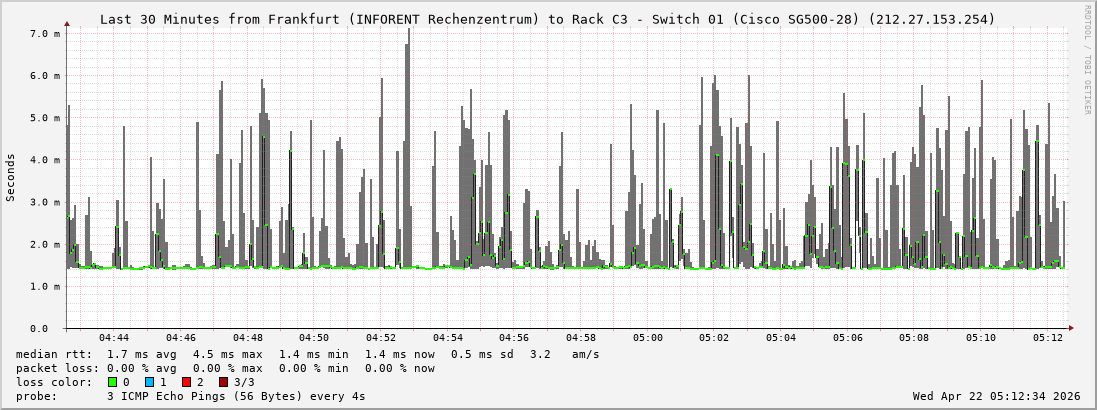
Task: Click the dark red 3/3 loss swatch
Action: pos(223,382)
